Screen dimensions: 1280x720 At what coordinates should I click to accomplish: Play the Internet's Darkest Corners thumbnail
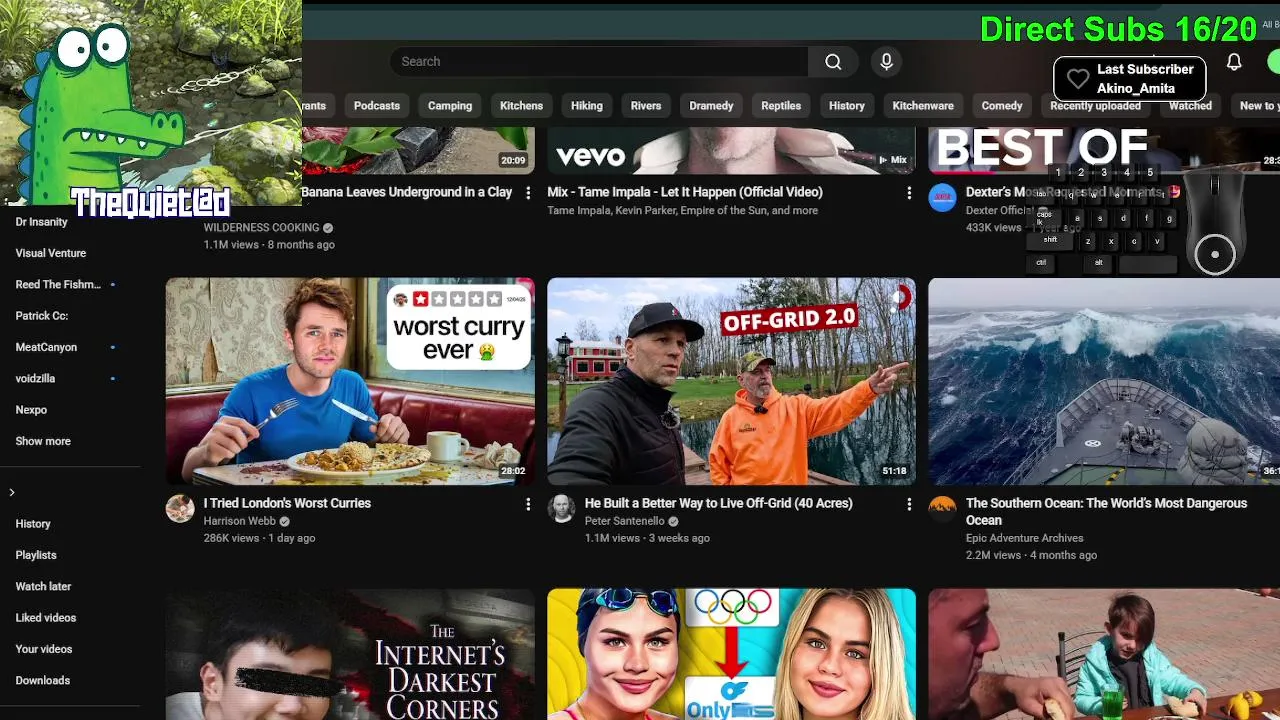[x=350, y=654]
